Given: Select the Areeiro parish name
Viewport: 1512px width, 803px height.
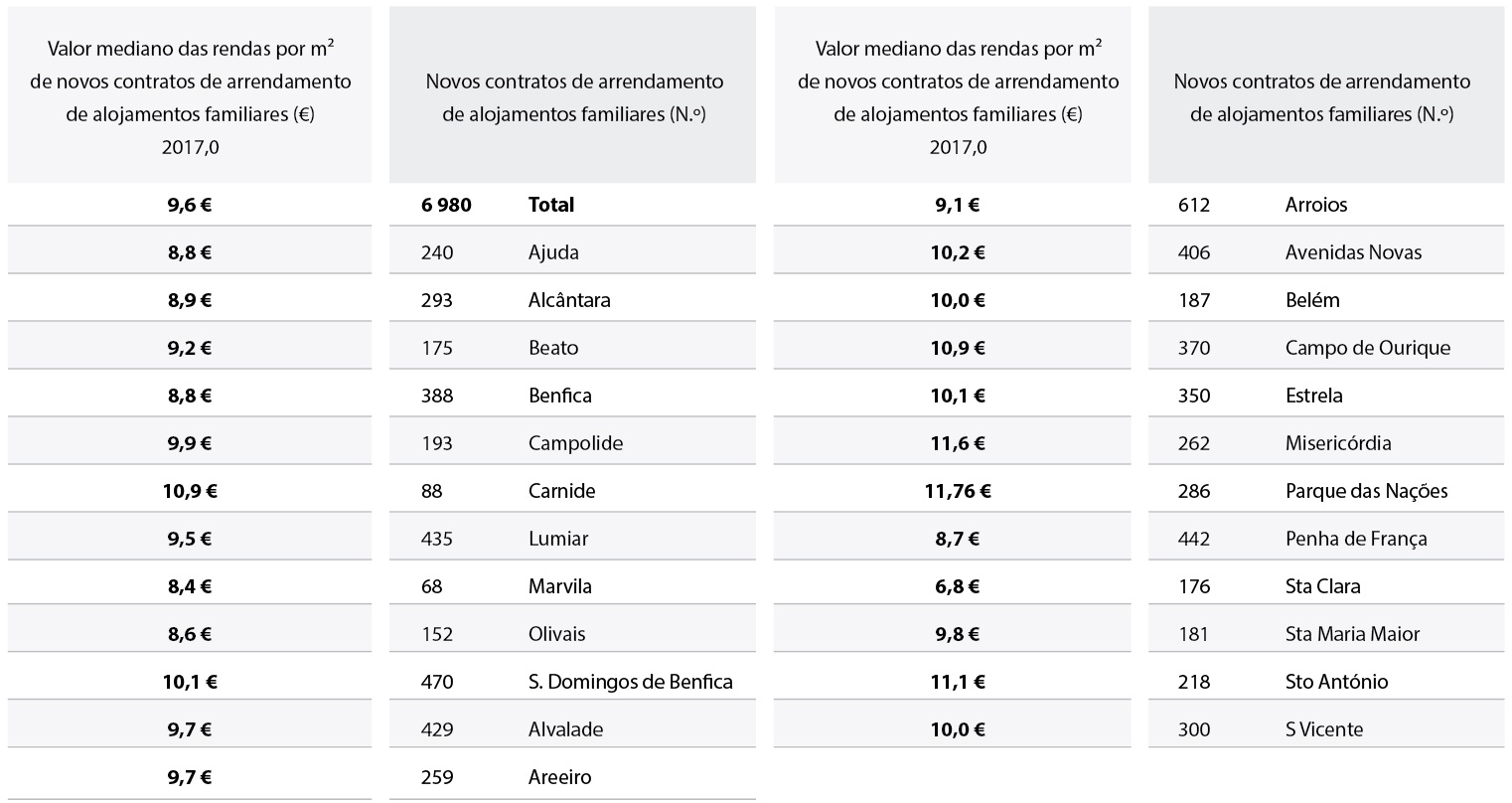Looking at the screenshot, I should pyautogui.click(x=559, y=777).
